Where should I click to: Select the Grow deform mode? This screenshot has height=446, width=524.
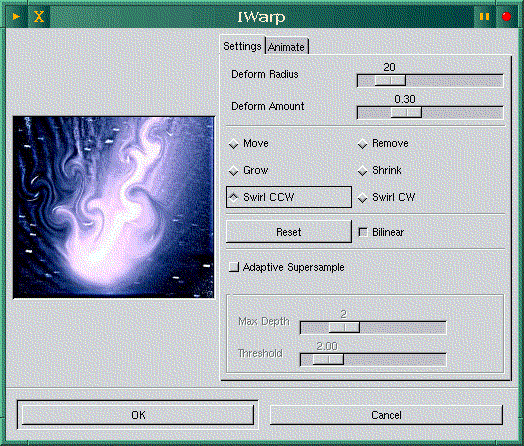tap(249, 170)
